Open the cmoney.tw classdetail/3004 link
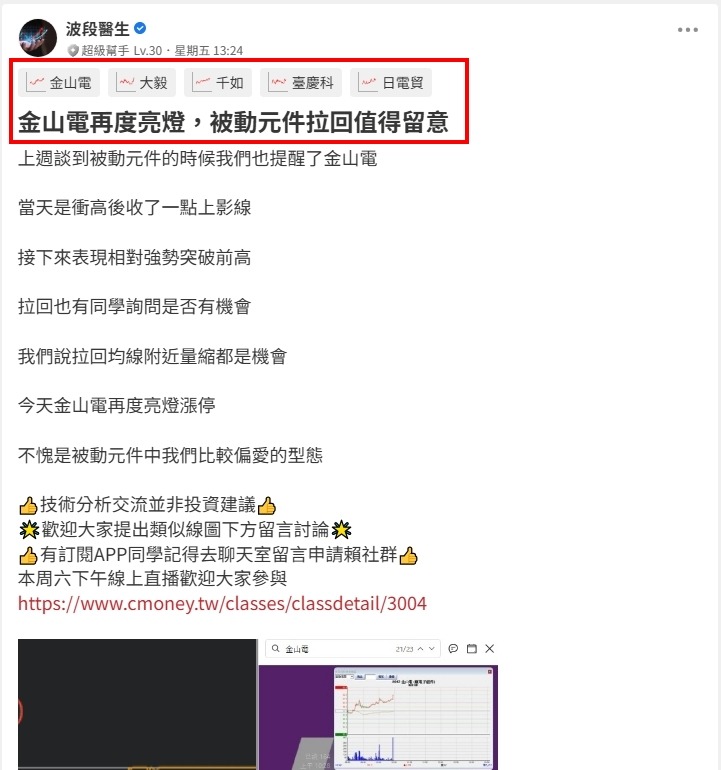Screen dimensions: 721x770 [x=222, y=603]
